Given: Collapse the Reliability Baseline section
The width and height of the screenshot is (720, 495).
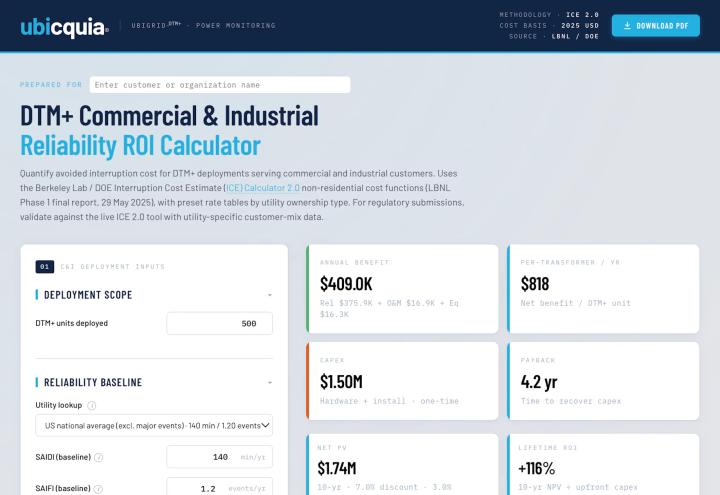Looking at the screenshot, I should click(270, 382).
